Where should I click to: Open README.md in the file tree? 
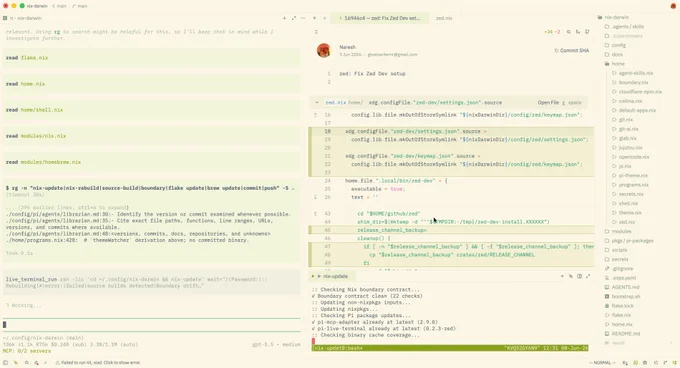click(622, 334)
